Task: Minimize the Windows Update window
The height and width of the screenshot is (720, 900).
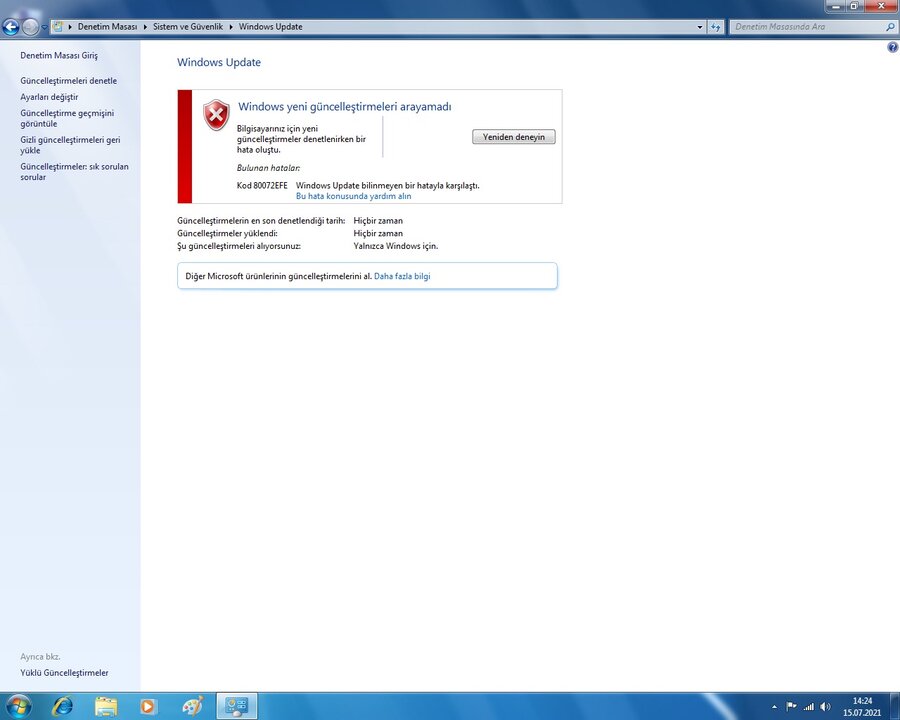Action: [835, 6]
